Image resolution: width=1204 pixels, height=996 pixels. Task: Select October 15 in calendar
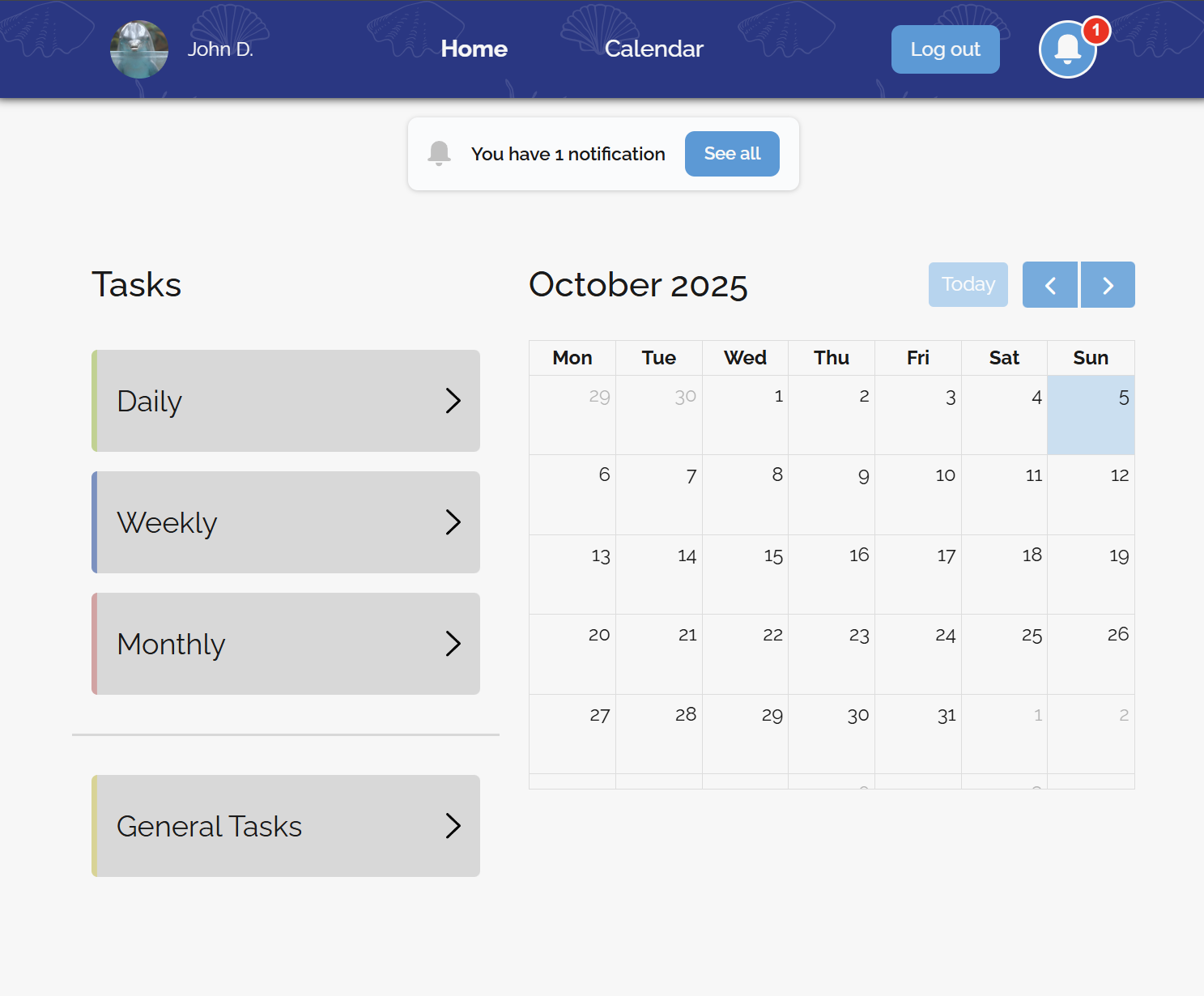tap(745, 574)
